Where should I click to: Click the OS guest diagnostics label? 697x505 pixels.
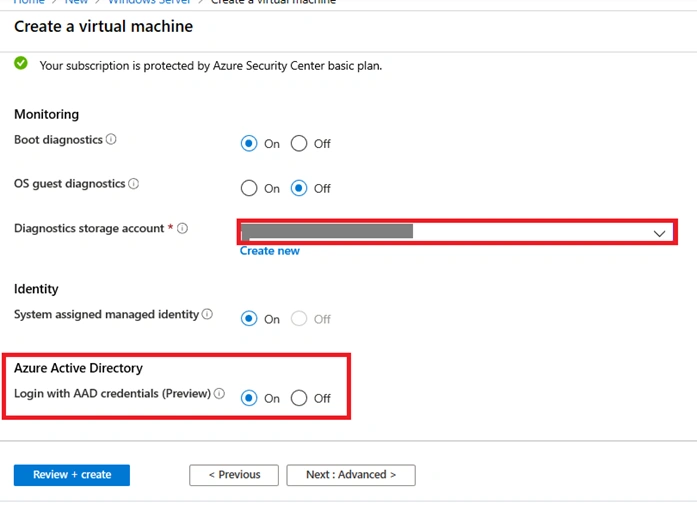coord(69,184)
